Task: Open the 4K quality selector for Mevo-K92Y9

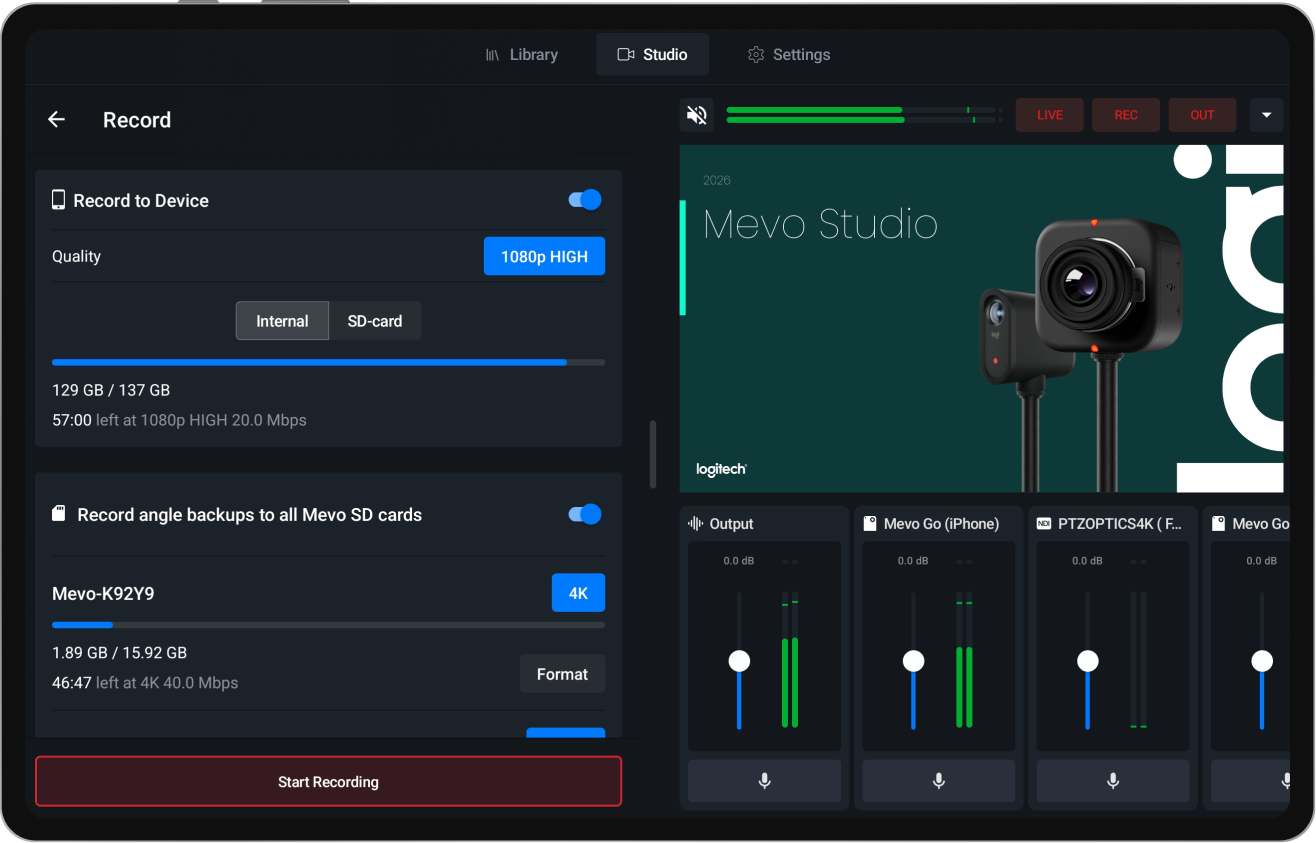Action: click(x=578, y=592)
